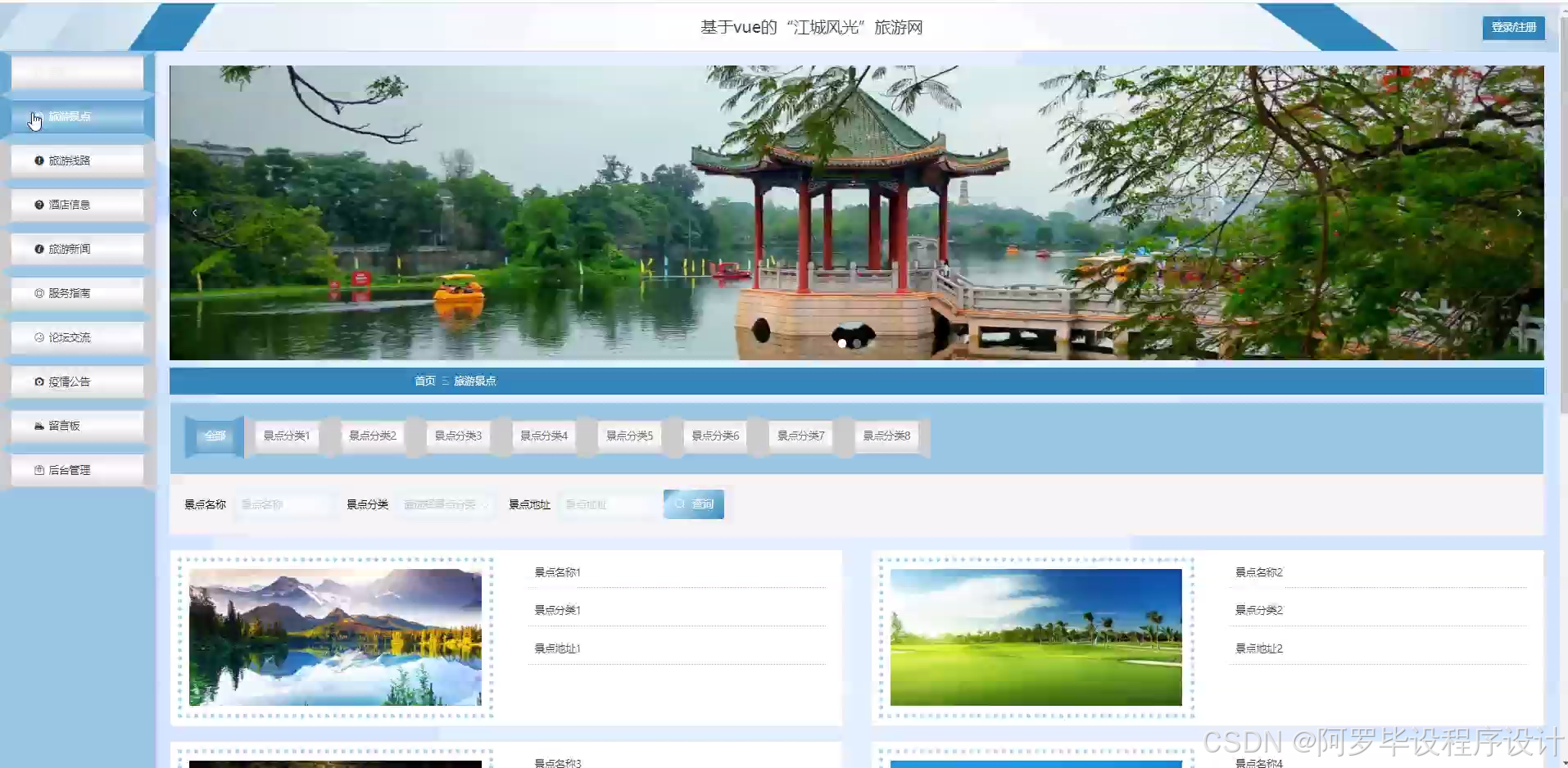Viewport: 1568px width, 768px height.
Task: Click the 景点地址1 text
Action: pyautogui.click(x=557, y=648)
